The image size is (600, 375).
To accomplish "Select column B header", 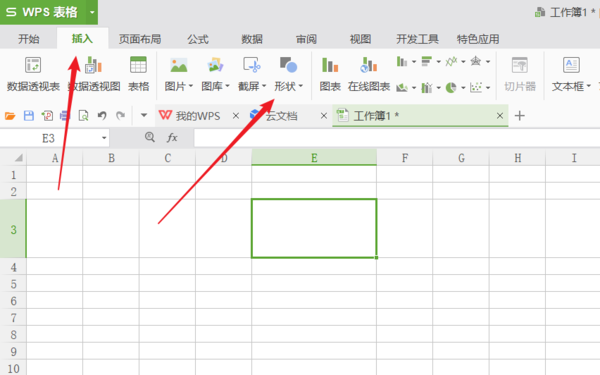I will [111, 158].
